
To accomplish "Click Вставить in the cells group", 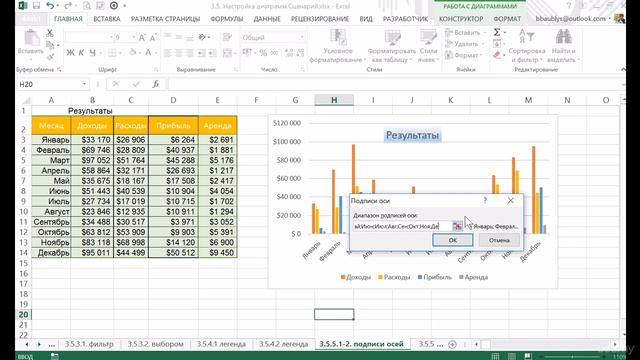I will (x=464, y=32).
